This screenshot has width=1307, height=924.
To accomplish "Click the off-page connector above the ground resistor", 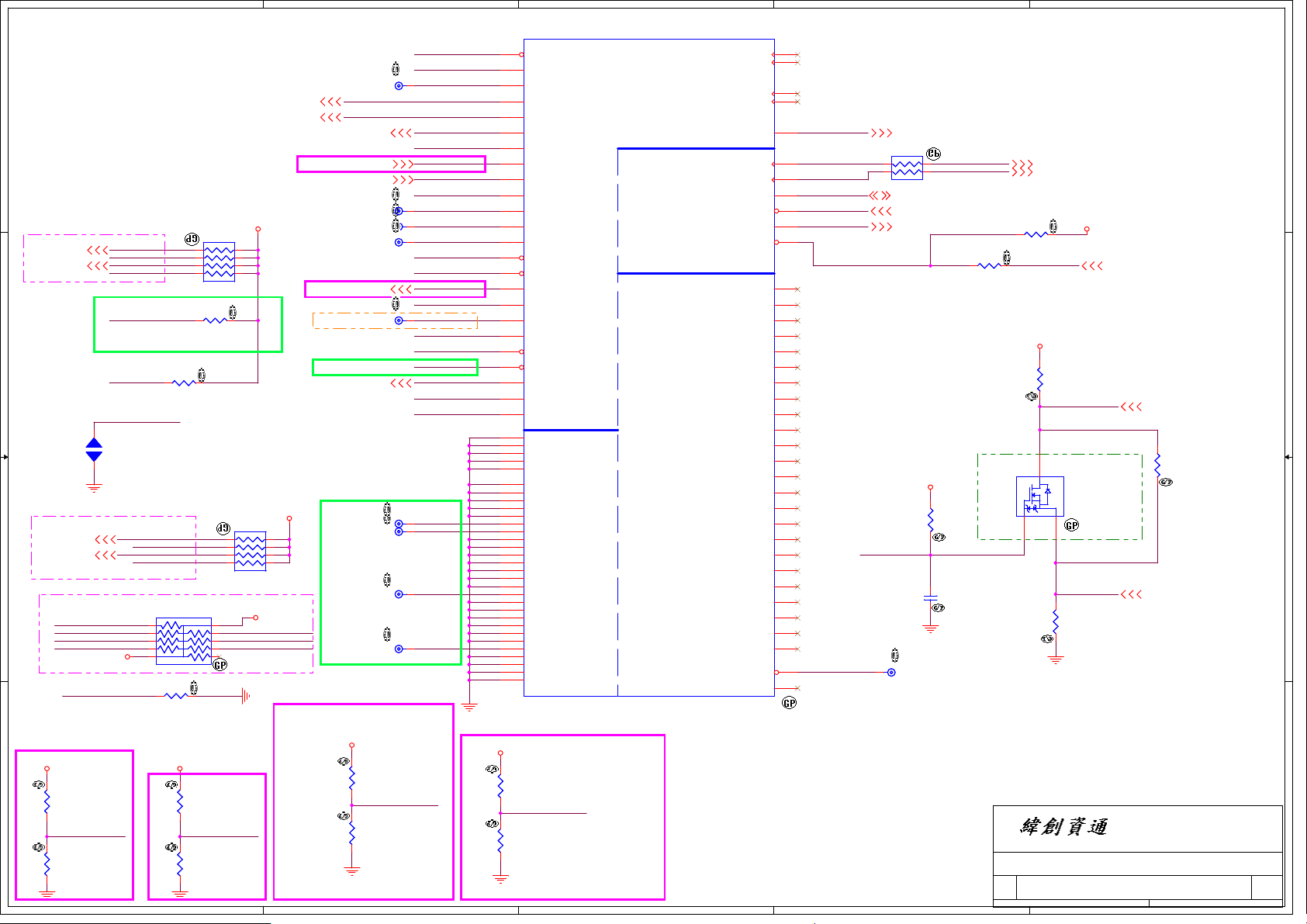I will pyautogui.click(x=1131, y=594).
